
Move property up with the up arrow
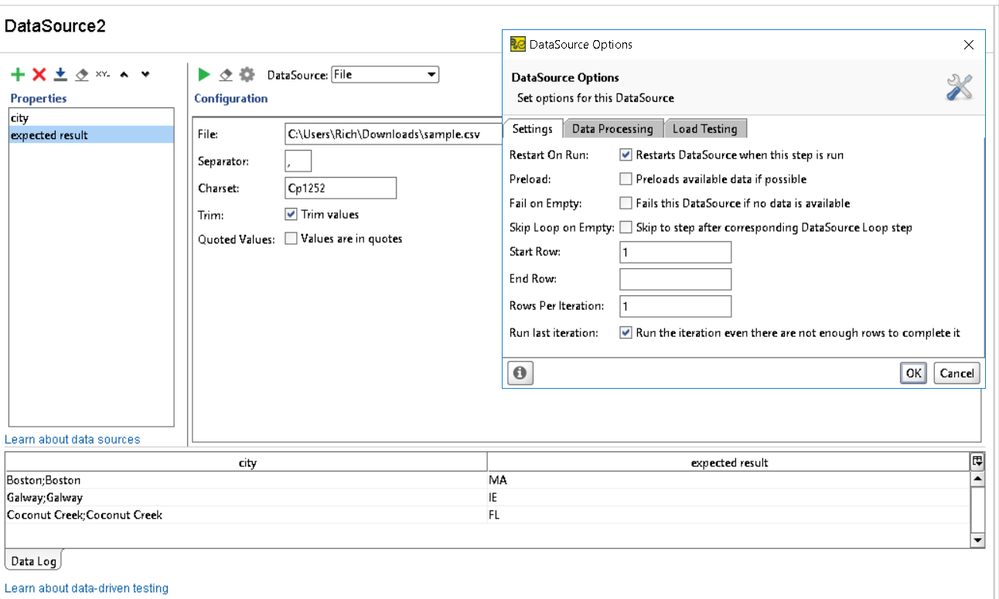pyautogui.click(x=125, y=75)
